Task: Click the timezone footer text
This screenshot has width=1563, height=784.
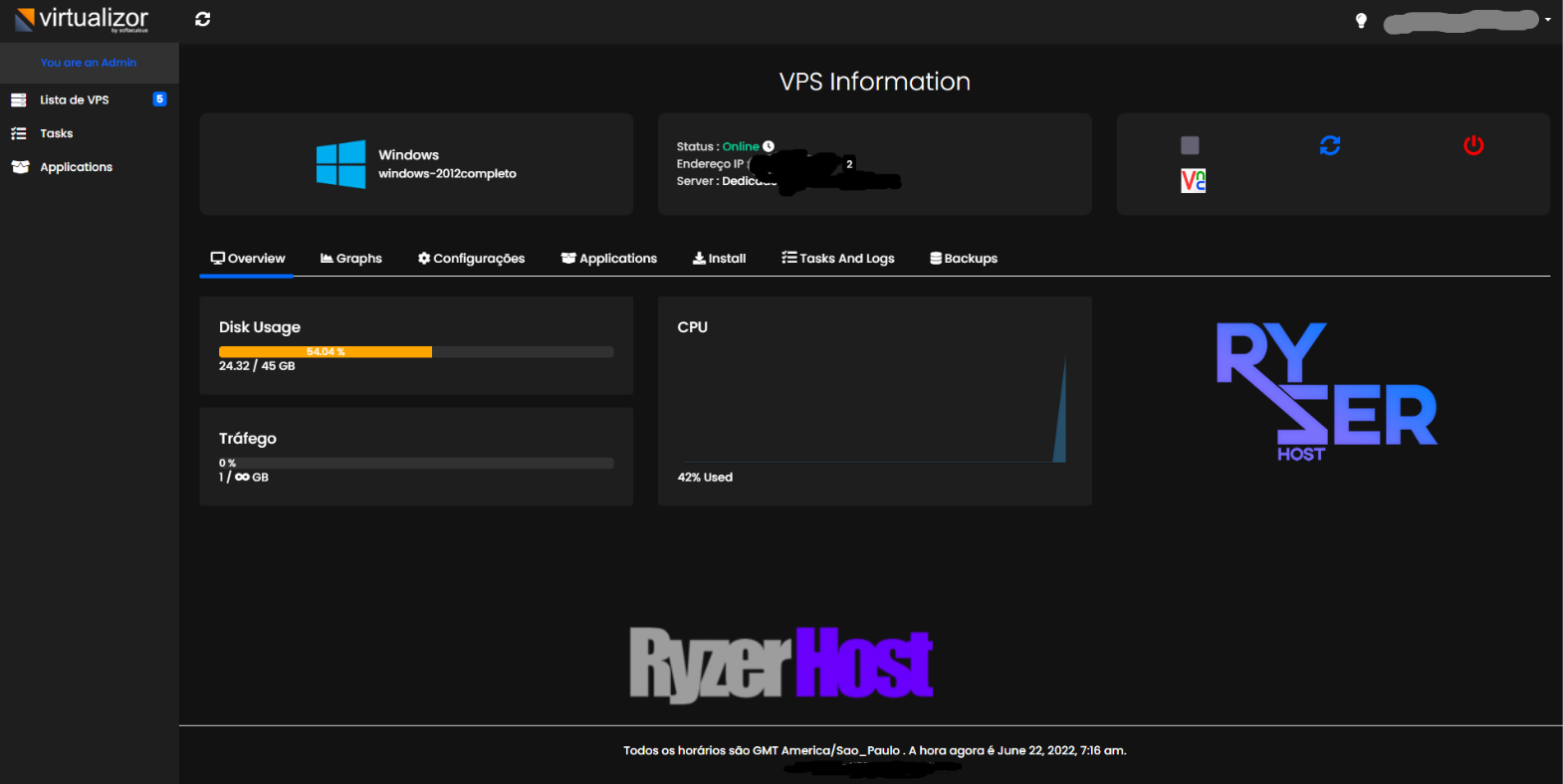Action: 875,751
